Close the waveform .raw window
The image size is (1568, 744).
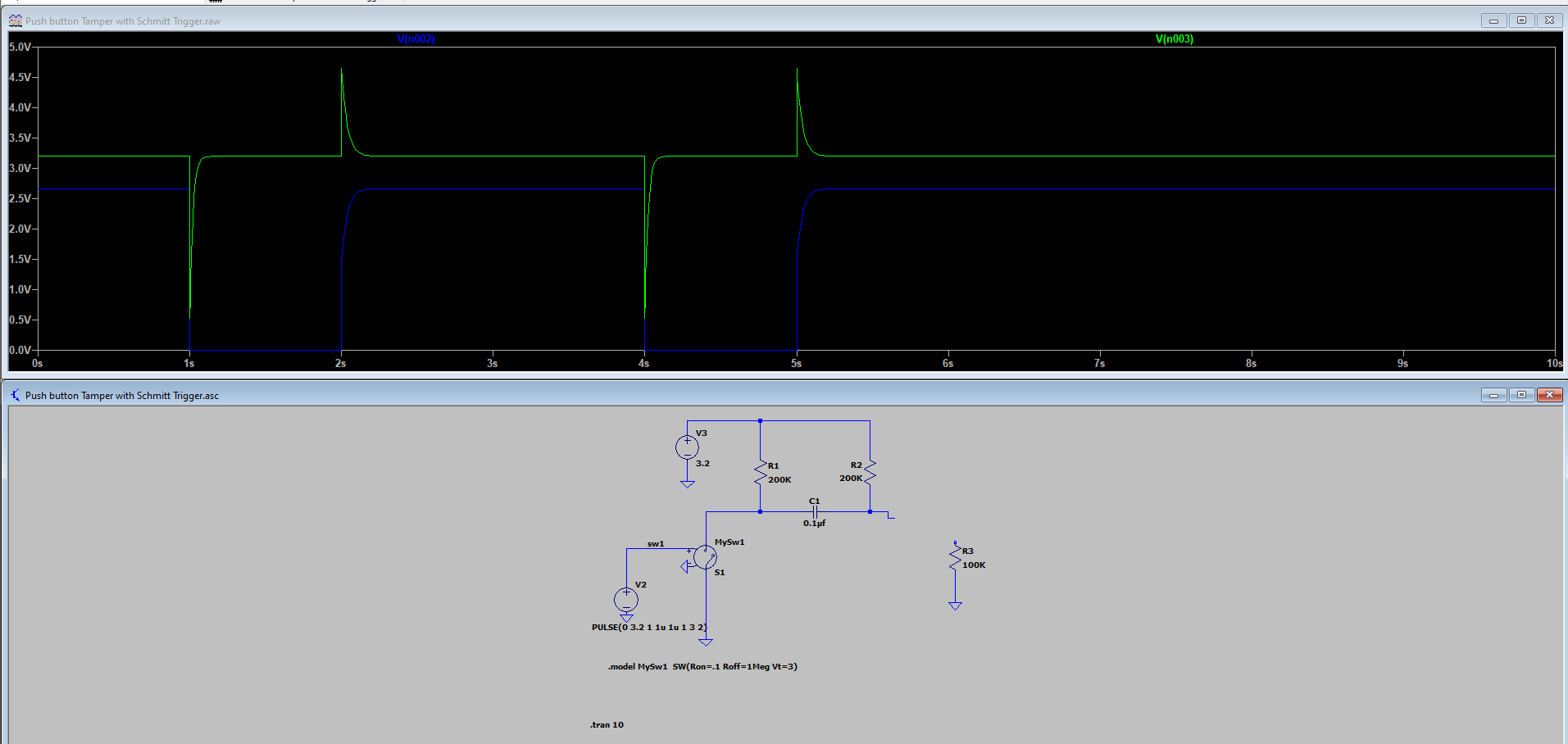pos(1549,20)
